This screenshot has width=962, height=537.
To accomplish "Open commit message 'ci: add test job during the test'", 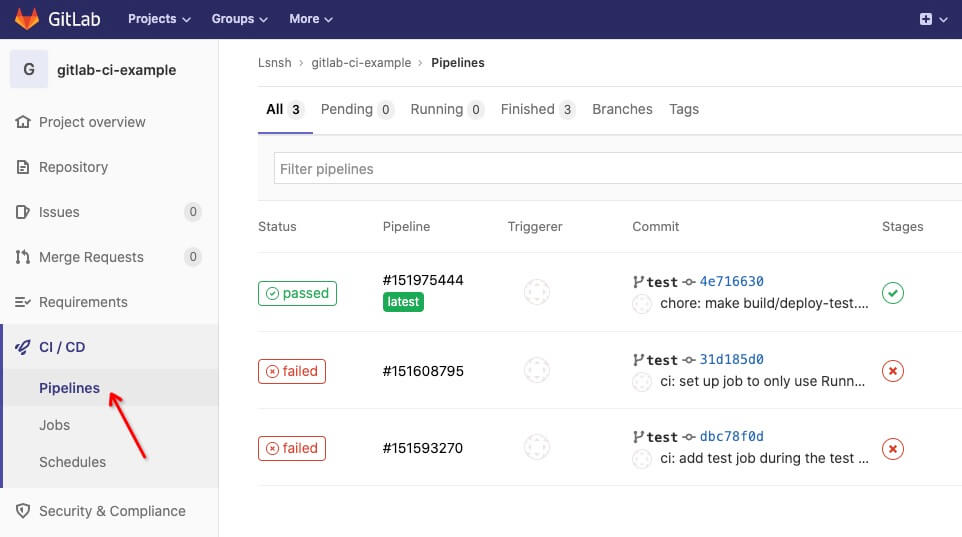I will [x=764, y=458].
